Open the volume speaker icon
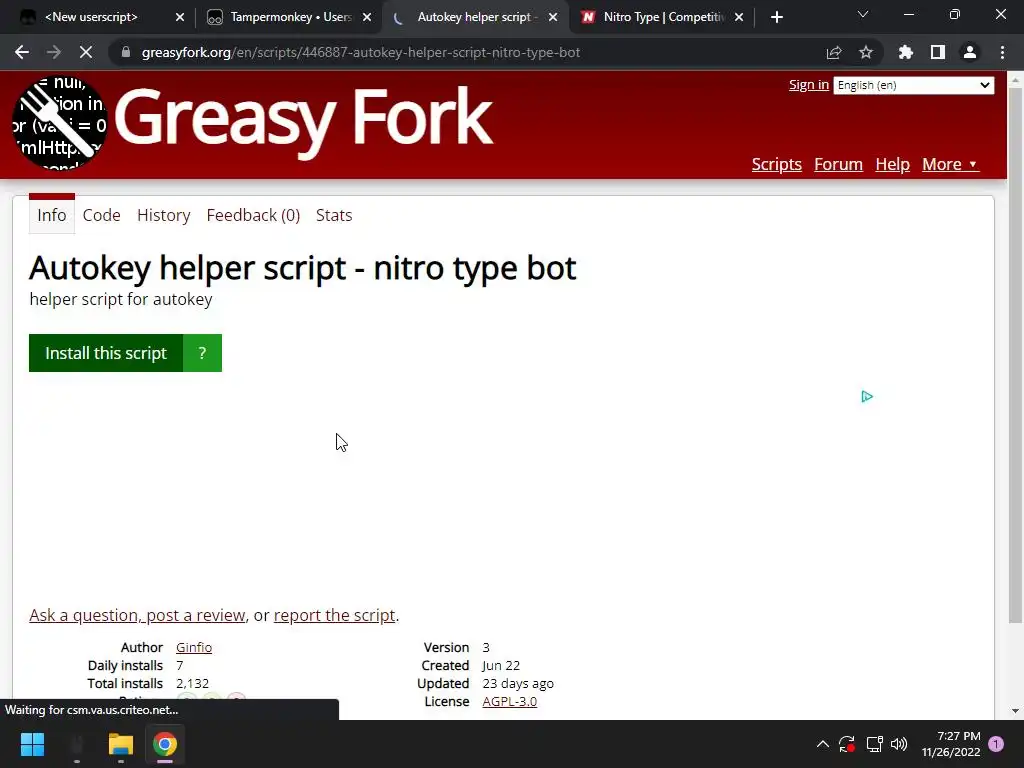Screen dimensions: 1024x768 [899, 744]
